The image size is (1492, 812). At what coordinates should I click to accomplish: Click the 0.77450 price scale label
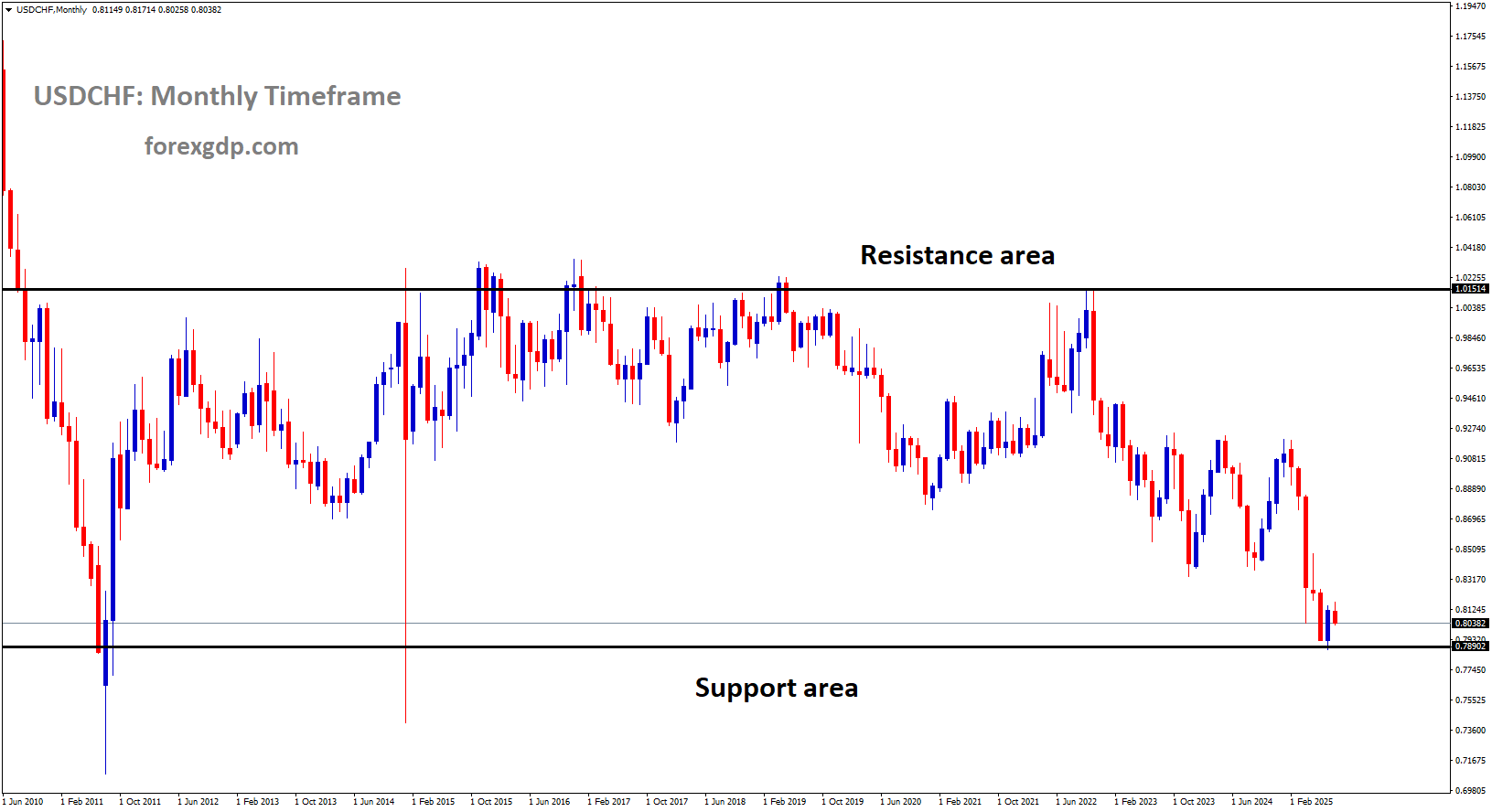tap(1470, 670)
